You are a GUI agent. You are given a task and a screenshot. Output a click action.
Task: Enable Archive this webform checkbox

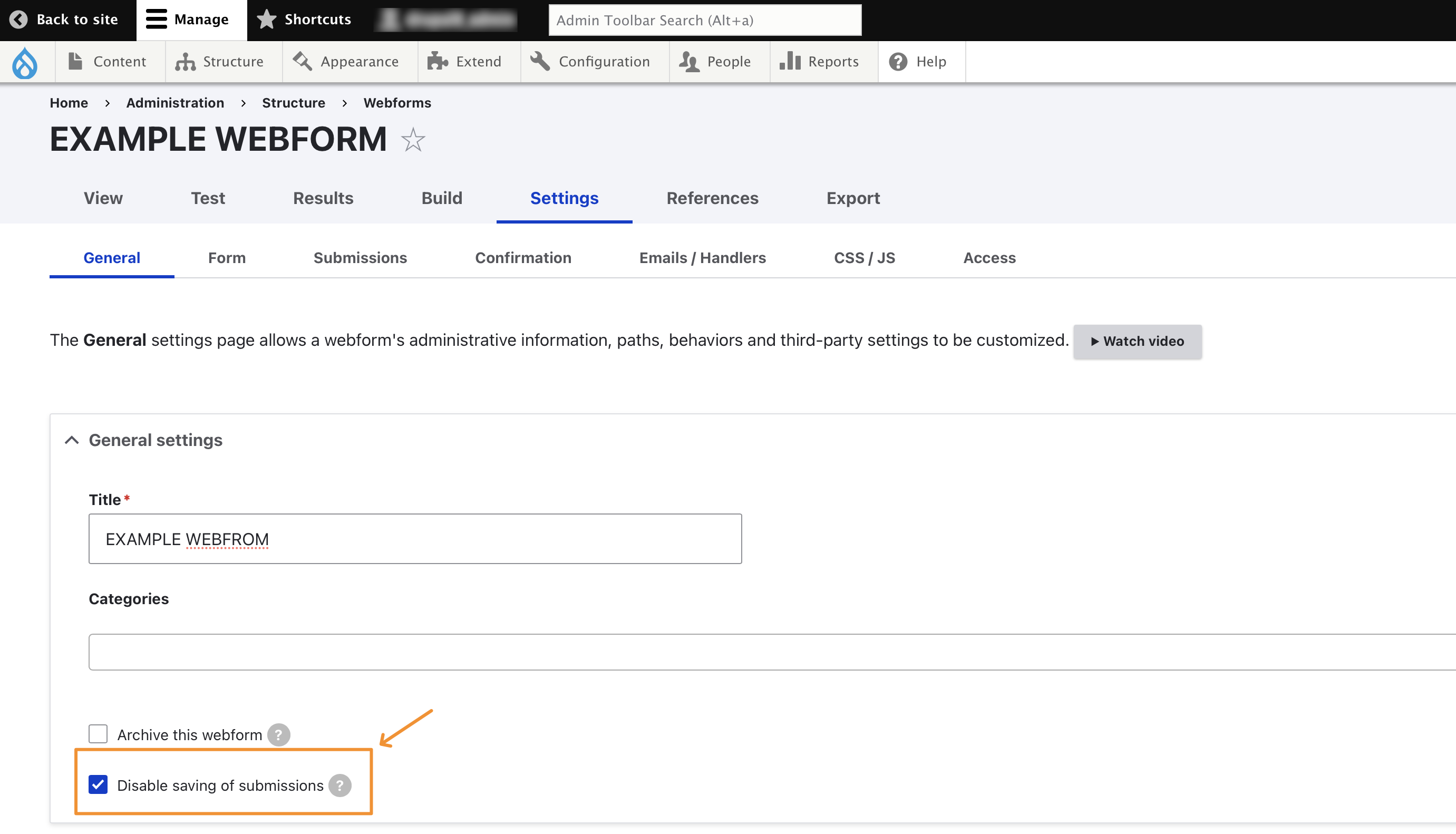click(x=98, y=734)
